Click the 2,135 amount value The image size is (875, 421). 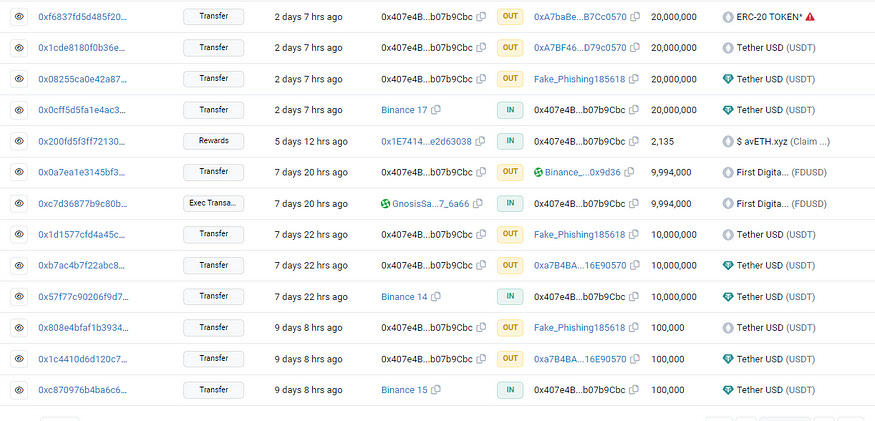click(662, 141)
